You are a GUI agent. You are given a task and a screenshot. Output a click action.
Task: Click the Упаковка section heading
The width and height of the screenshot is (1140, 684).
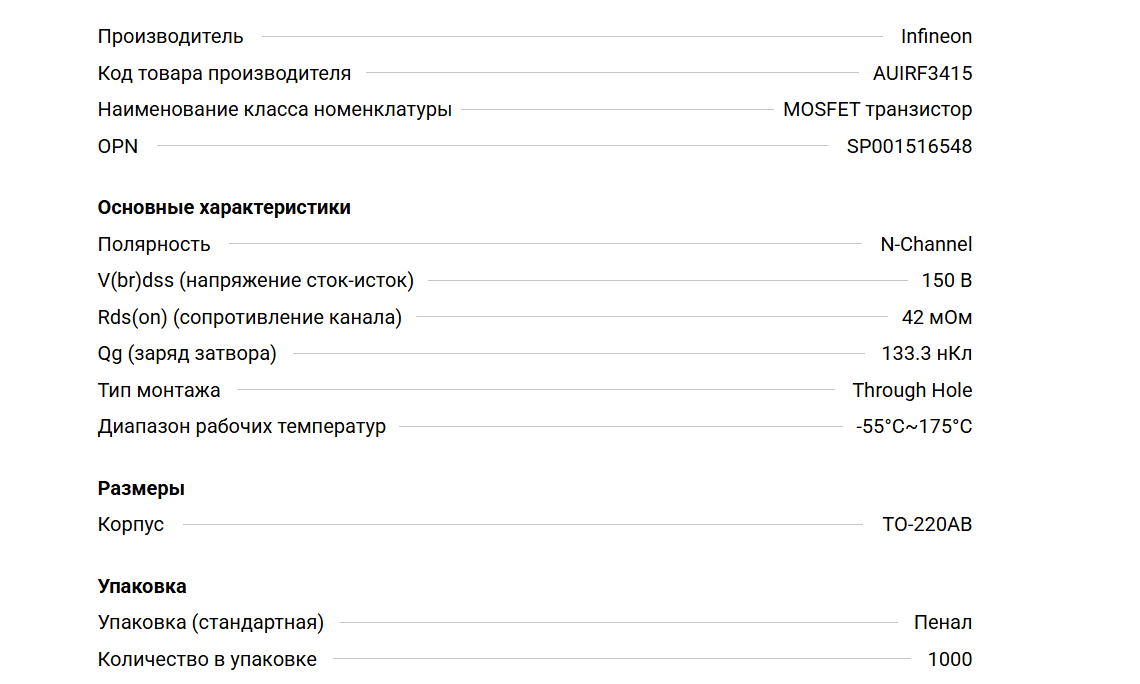(142, 587)
